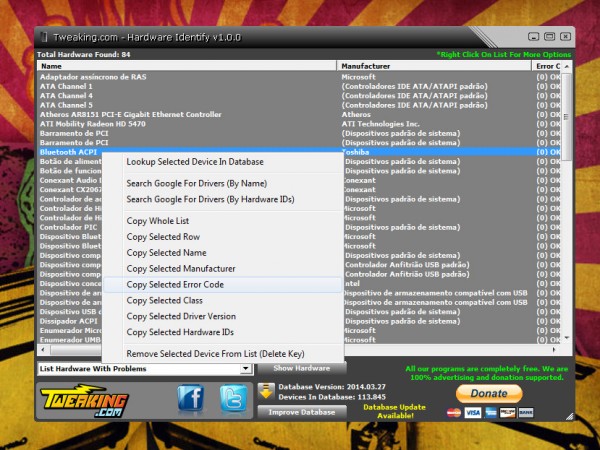The height and width of the screenshot is (450, 600).
Task: Open the Tweaking.com Facebook page icon
Action: pos(191,398)
